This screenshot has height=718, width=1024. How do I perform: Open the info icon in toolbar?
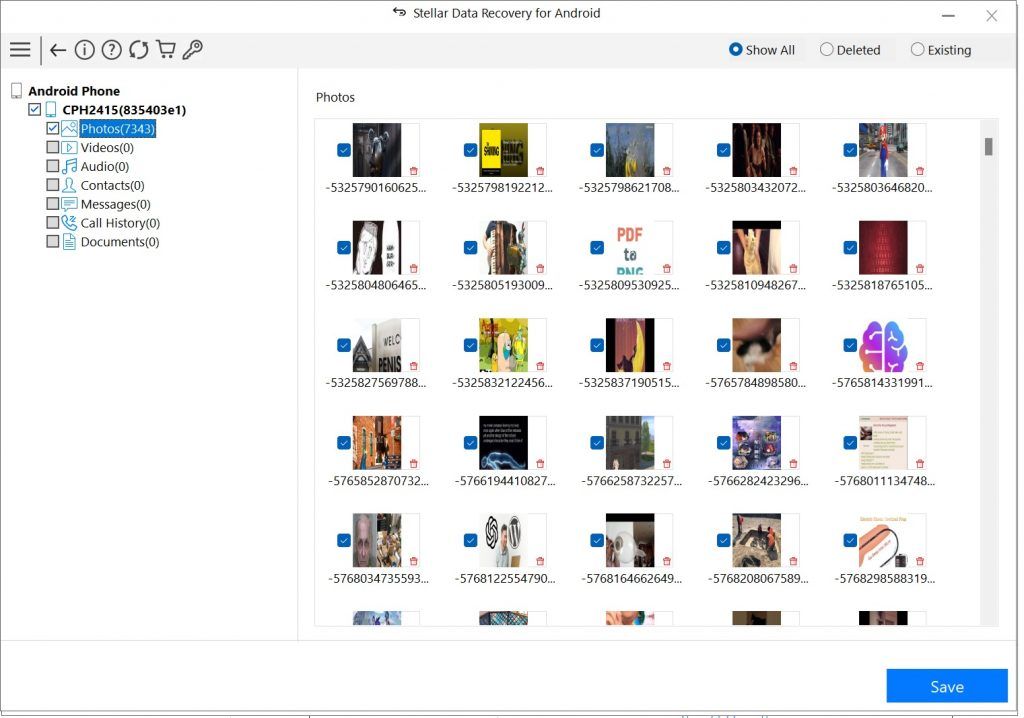(85, 50)
